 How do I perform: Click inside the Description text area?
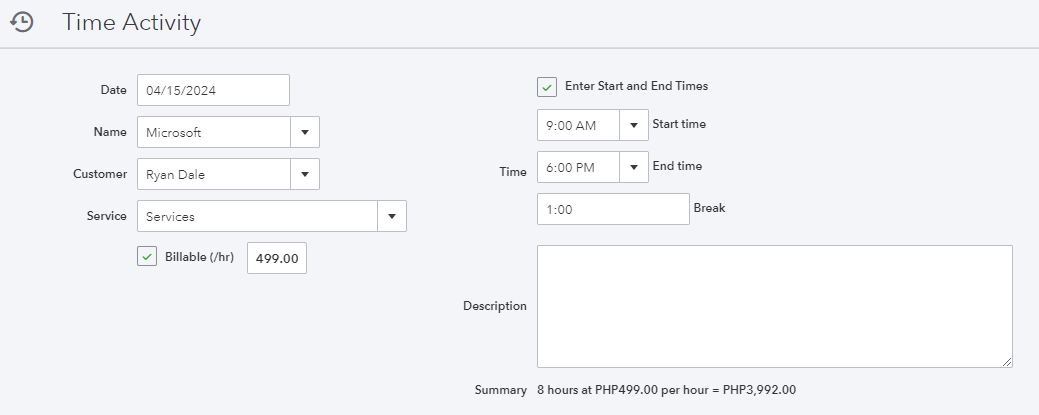[x=774, y=306]
